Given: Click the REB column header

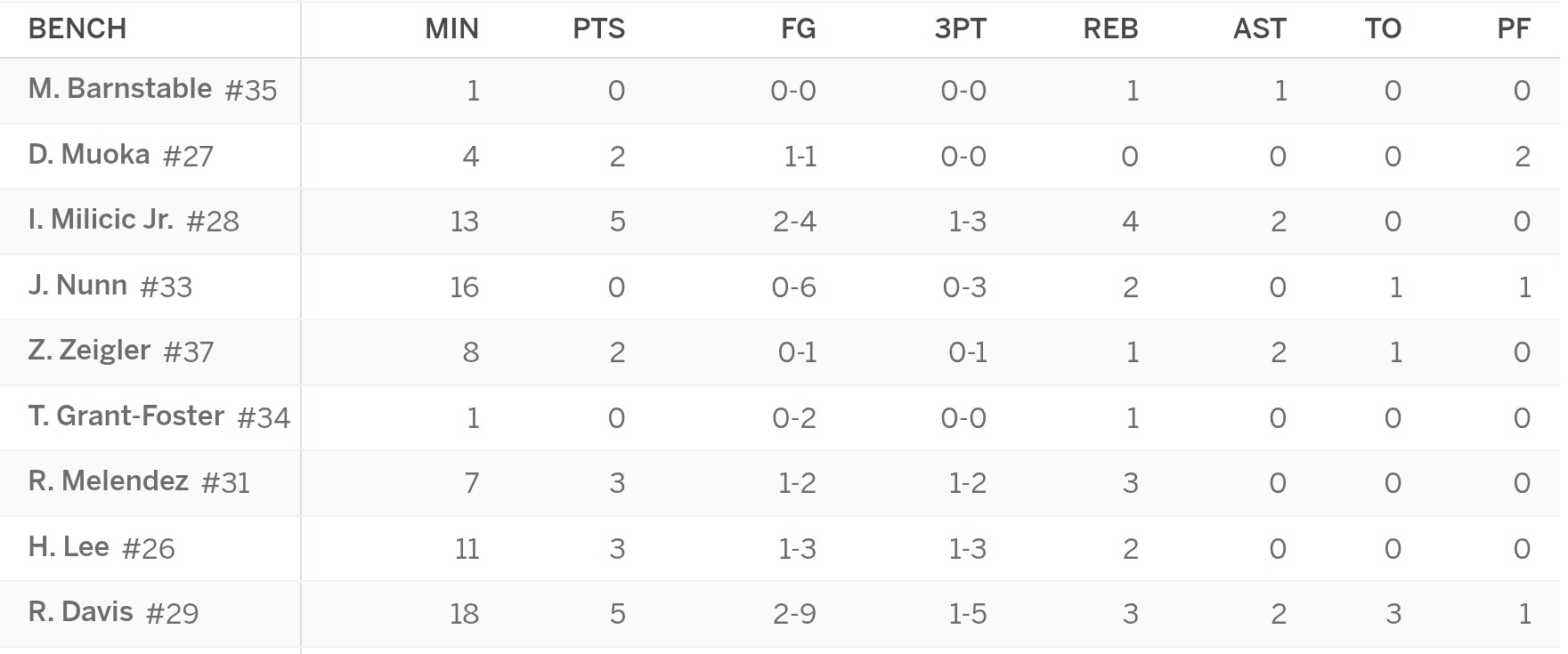Looking at the screenshot, I should [x=1111, y=28].
